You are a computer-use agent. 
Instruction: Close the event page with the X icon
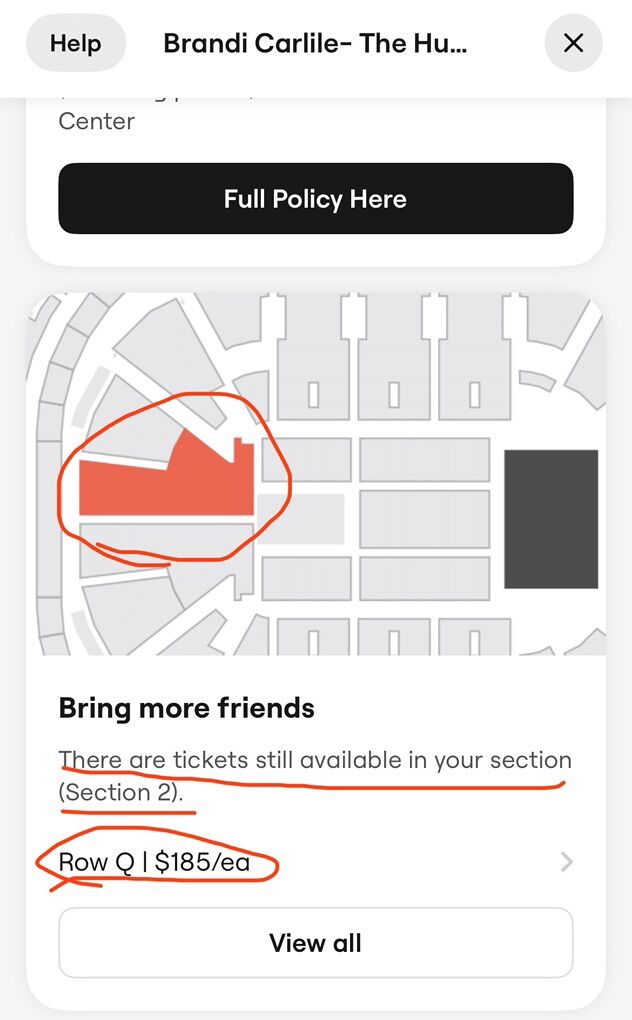point(573,43)
